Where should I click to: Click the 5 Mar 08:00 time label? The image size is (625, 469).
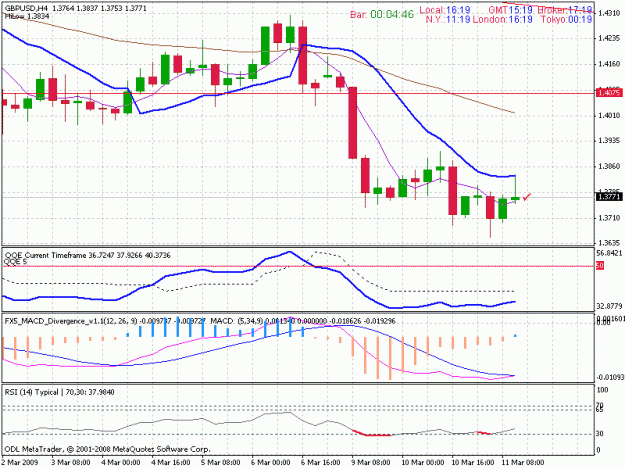point(221,462)
